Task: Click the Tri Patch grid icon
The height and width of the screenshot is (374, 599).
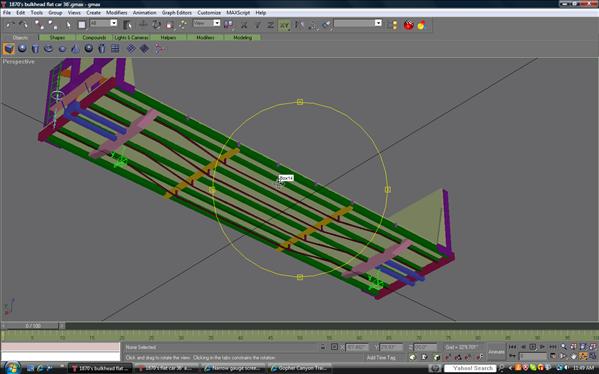Action: (x=144, y=49)
